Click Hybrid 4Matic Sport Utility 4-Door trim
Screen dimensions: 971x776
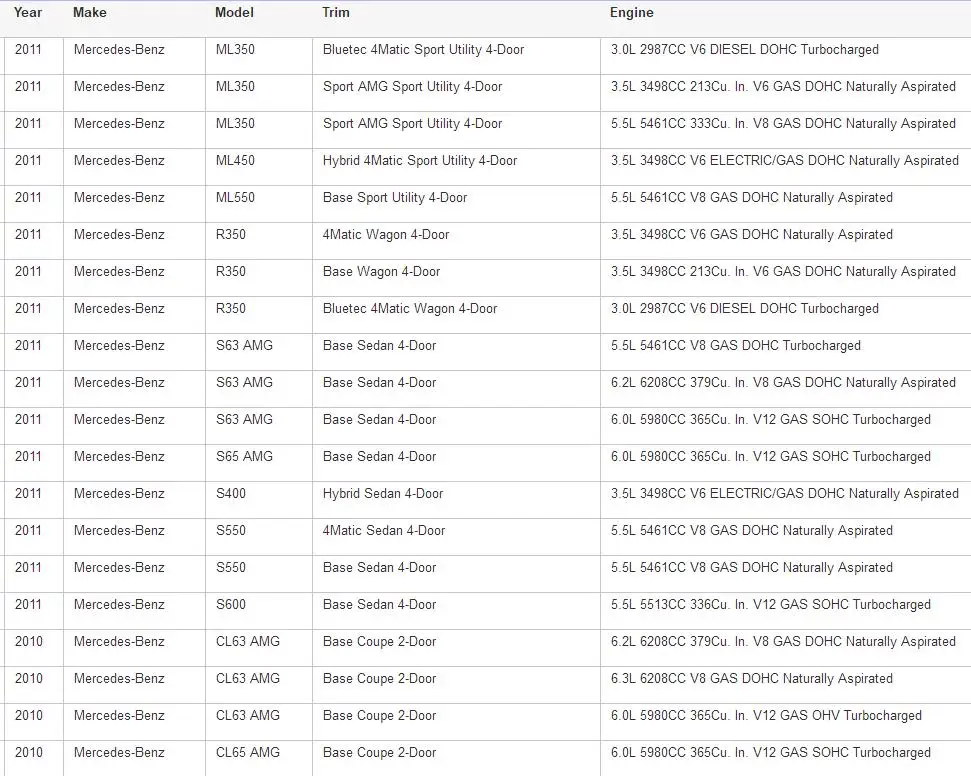pyautogui.click(x=420, y=160)
